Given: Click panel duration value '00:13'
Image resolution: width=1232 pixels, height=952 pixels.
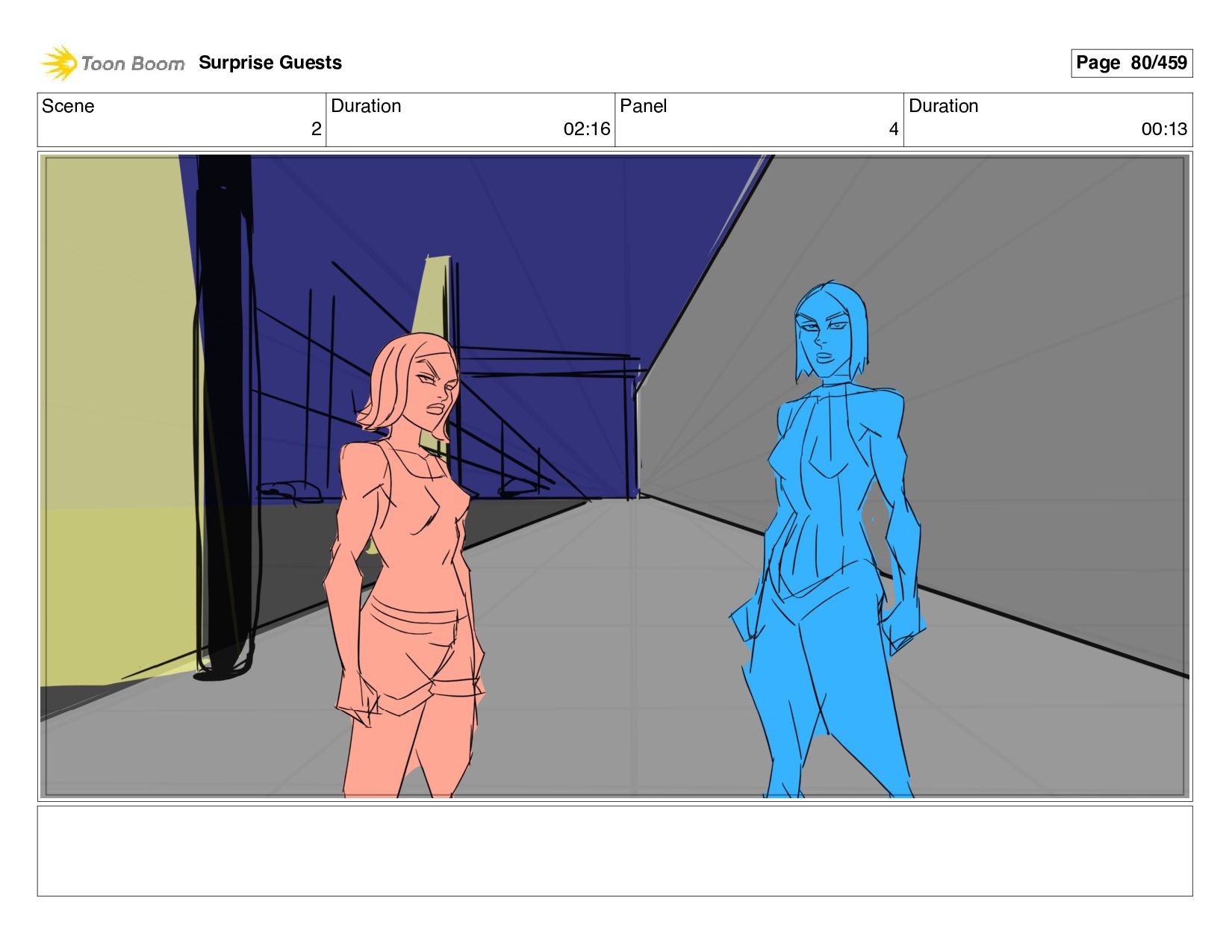Looking at the screenshot, I should [1164, 129].
